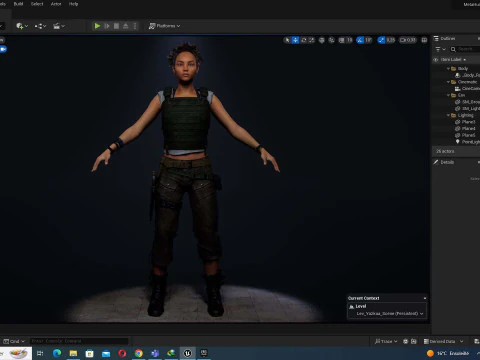Adjust the camera speed setting

(x=408, y=40)
